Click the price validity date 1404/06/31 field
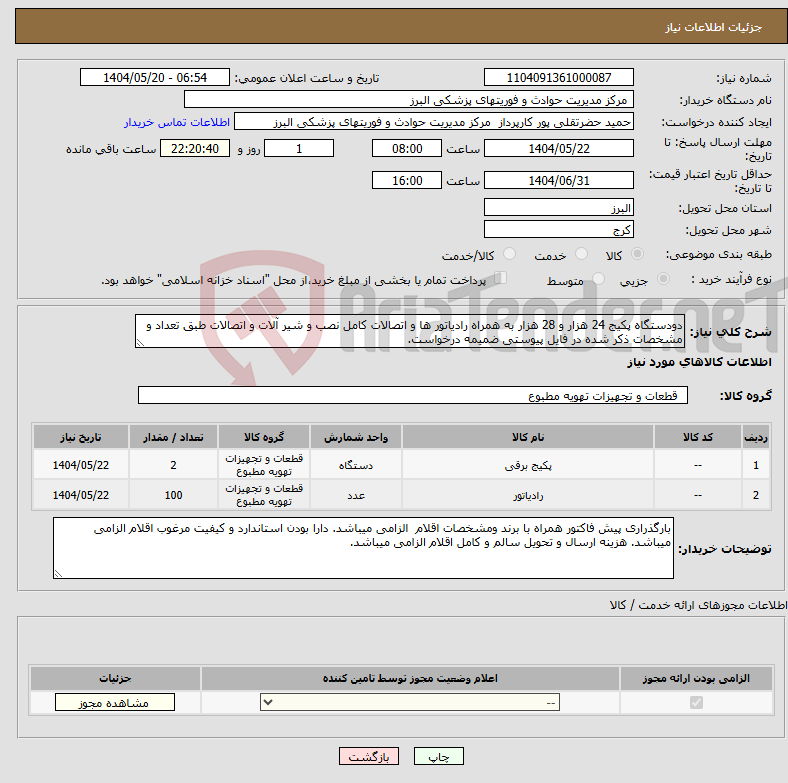Viewport: 788px width, 783px height. tap(558, 180)
